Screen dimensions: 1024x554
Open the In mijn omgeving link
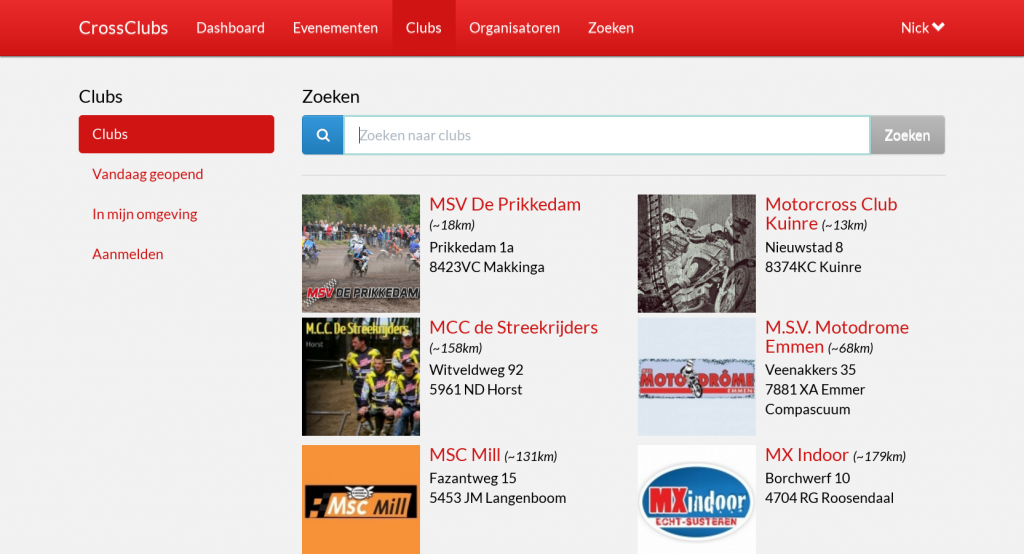pyautogui.click(x=144, y=214)
